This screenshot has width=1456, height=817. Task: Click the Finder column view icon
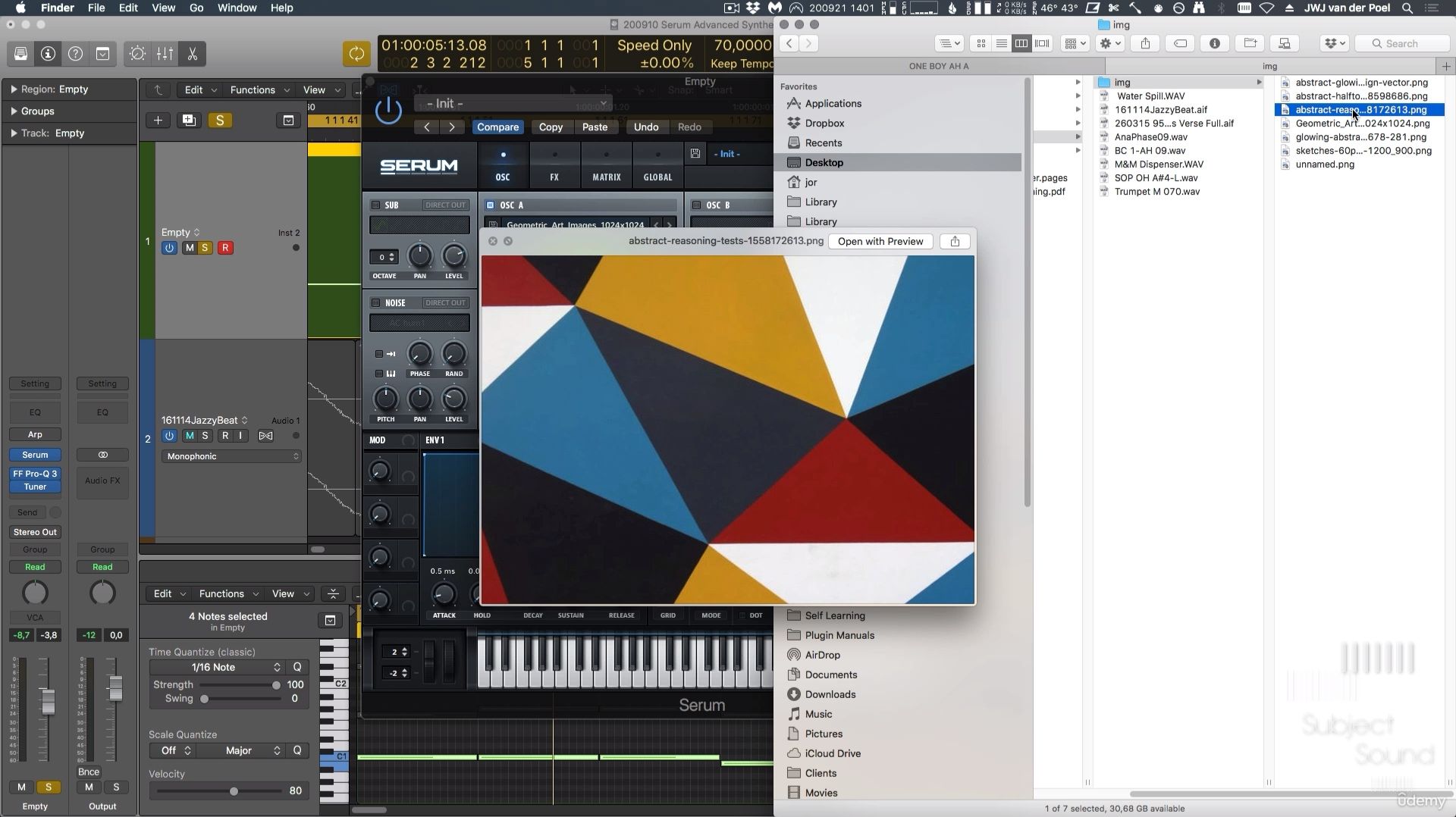click(x=1021, y=43)
